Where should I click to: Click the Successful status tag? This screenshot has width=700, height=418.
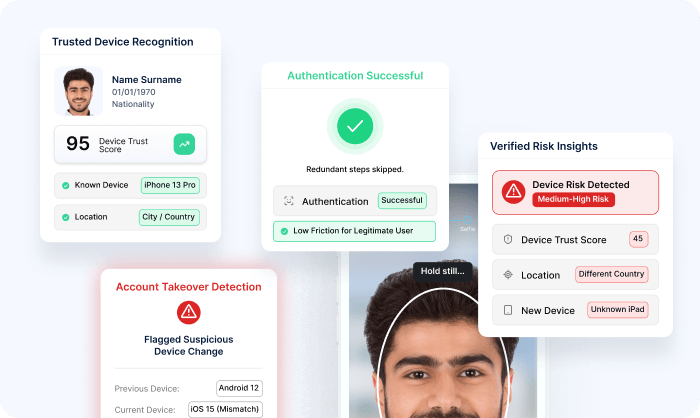tap(402, 201)
